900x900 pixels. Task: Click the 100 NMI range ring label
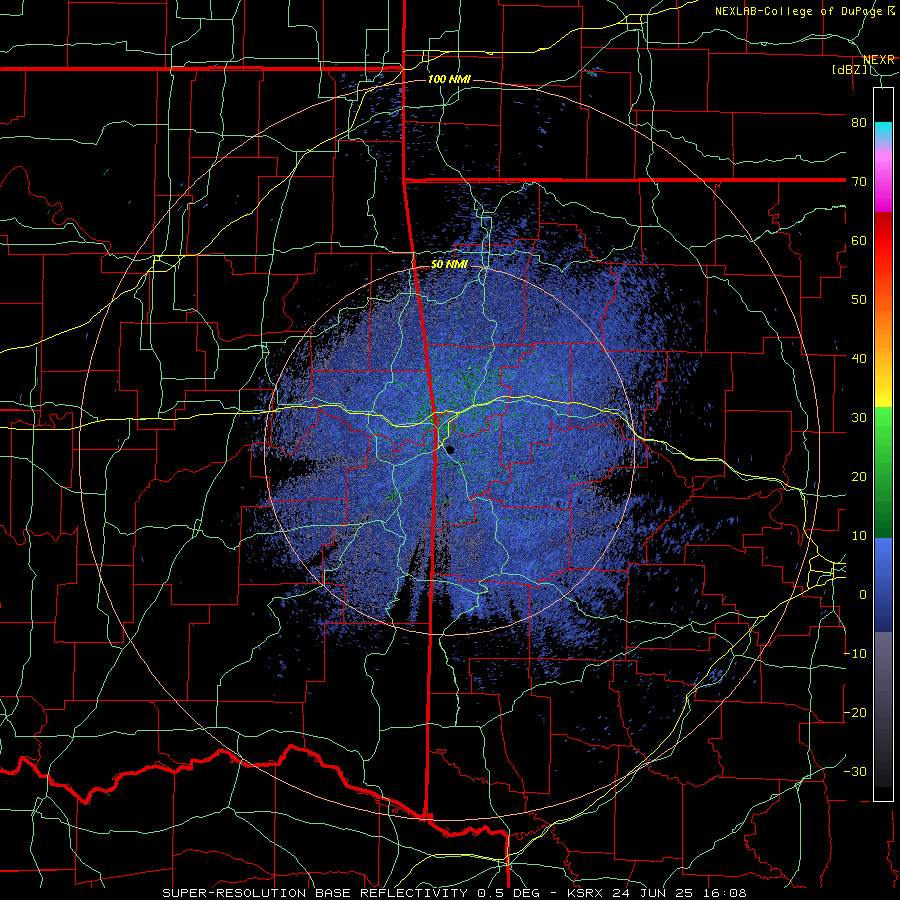pyautogui.click(x=449, y=79)
